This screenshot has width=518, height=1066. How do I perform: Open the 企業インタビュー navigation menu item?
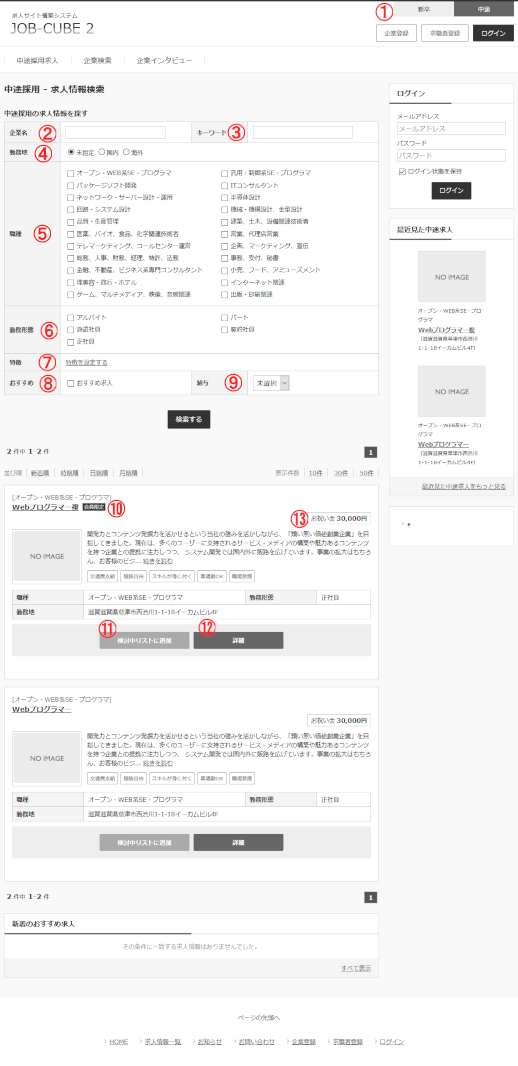pos(164,61)
